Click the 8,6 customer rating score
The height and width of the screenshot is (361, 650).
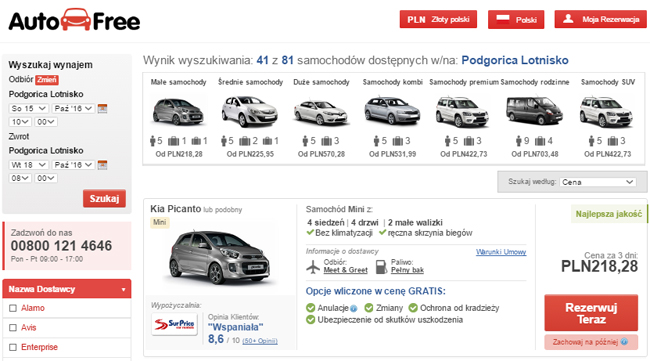pos(216,339)
